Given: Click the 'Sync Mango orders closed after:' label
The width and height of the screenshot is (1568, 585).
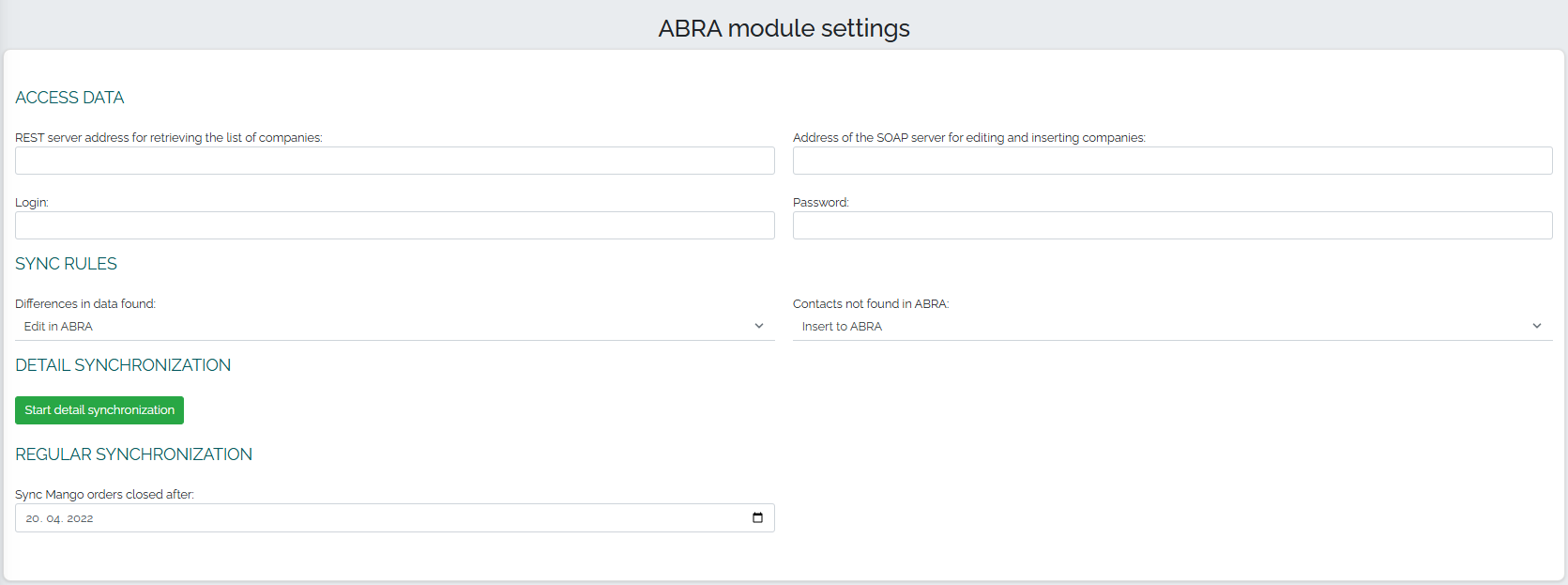Looking at the screenshot, I should point(104,494).
